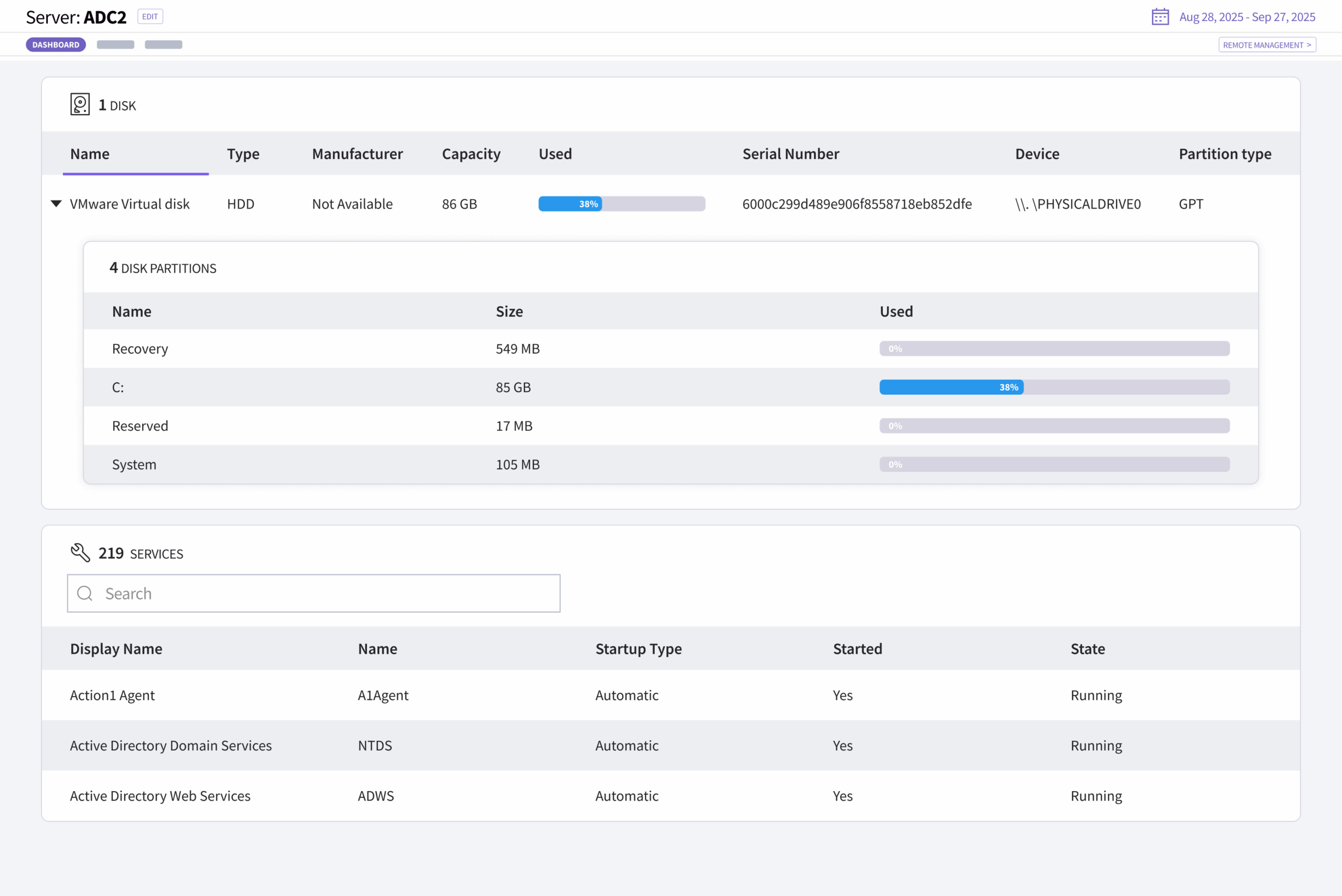Screen dimensions: 1342x896
Task: Click the date range Aug 28 - Sep 27
Action: (1247, 17)
